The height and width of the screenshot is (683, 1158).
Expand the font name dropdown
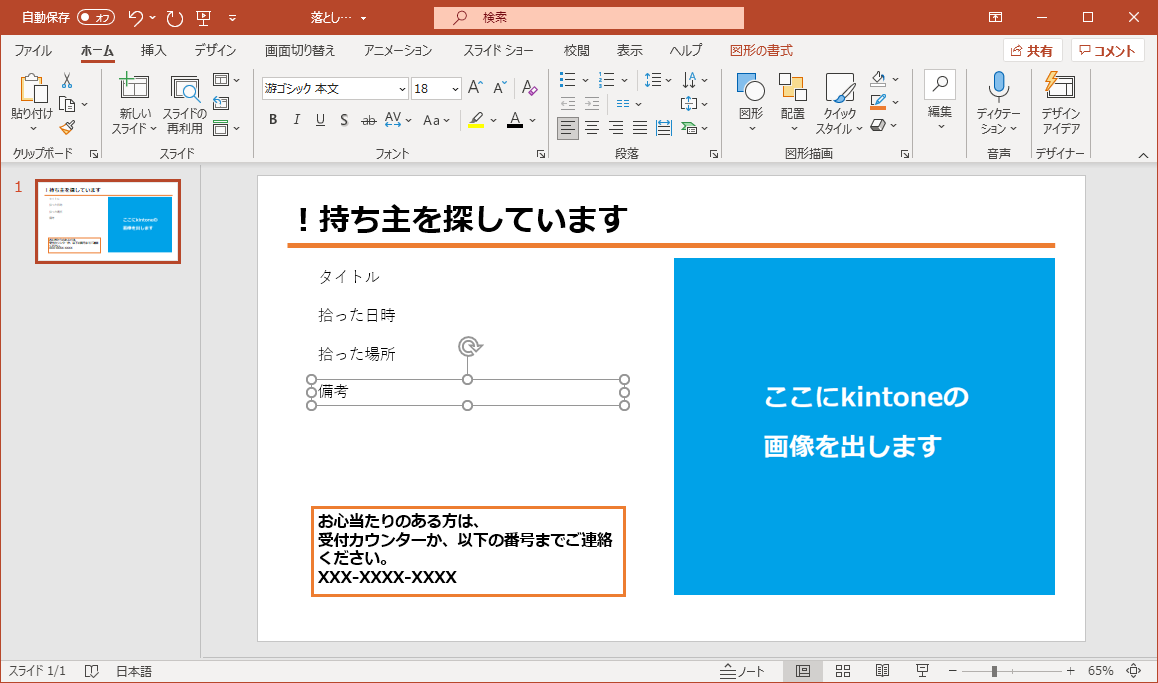pyautogui.click(x=402, y=89)
